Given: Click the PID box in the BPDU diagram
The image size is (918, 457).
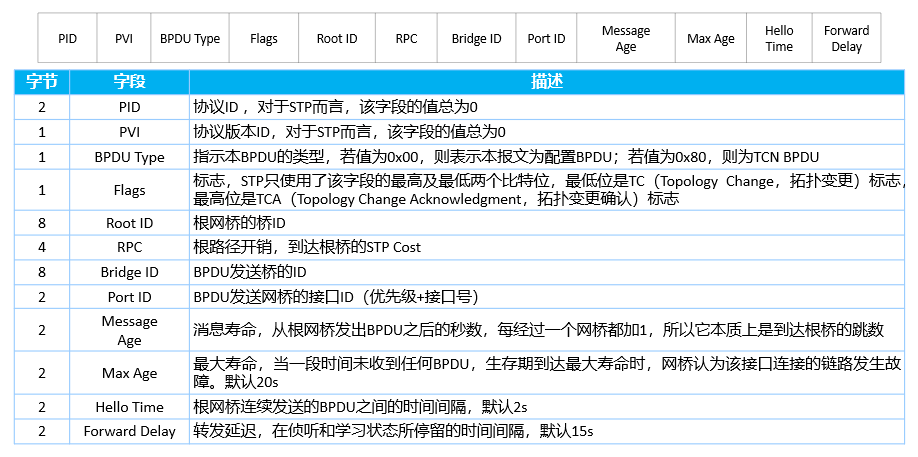Looking at the screenshot, I should [67, 39].
